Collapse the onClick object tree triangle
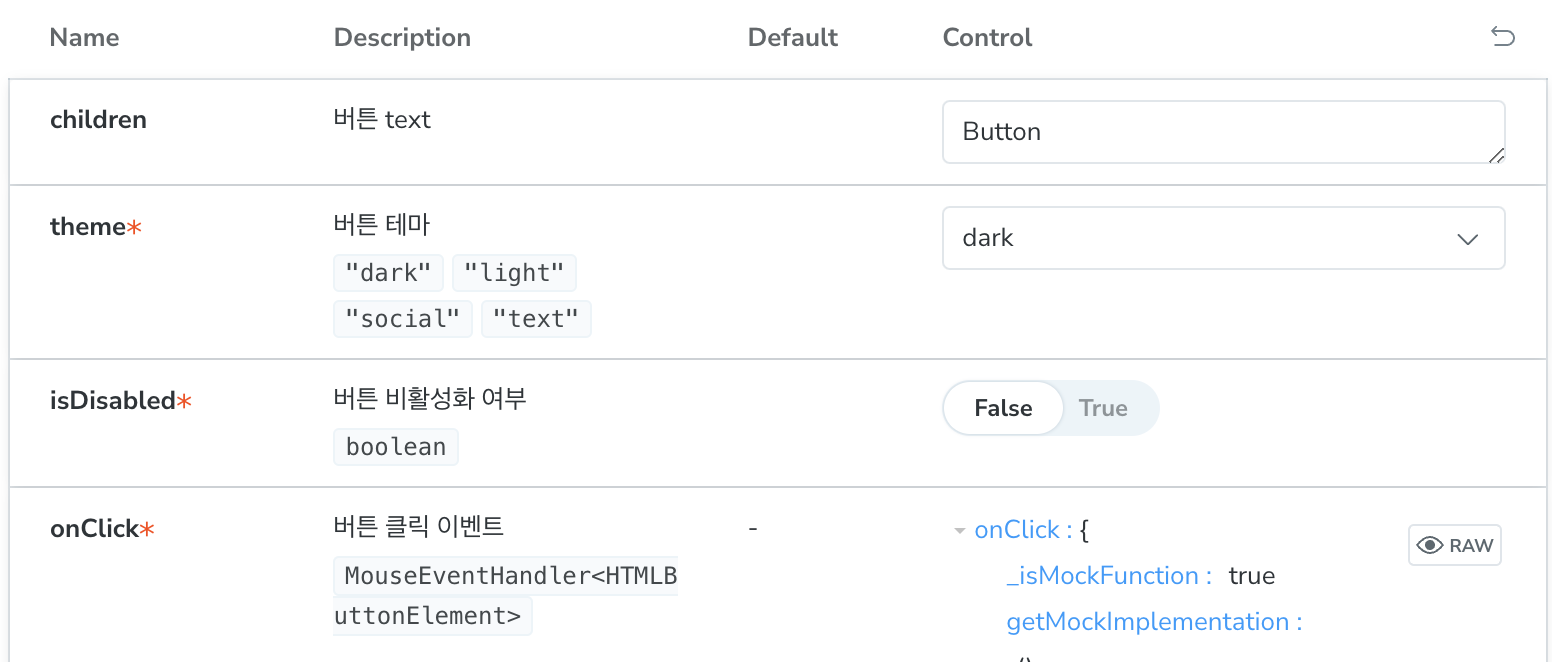The height and width of the screenshot is (662, 1552). (960, 531)
